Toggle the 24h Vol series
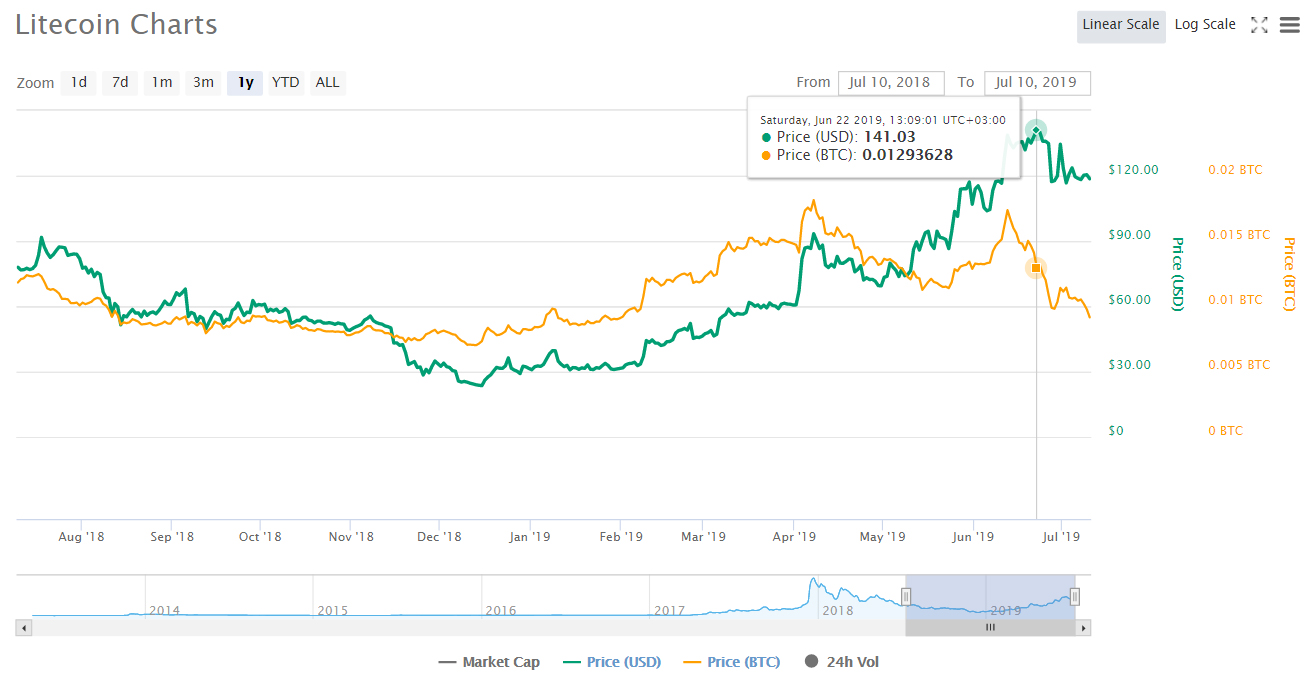Viewport: 1314px width, 680px height. click(842, 662)
